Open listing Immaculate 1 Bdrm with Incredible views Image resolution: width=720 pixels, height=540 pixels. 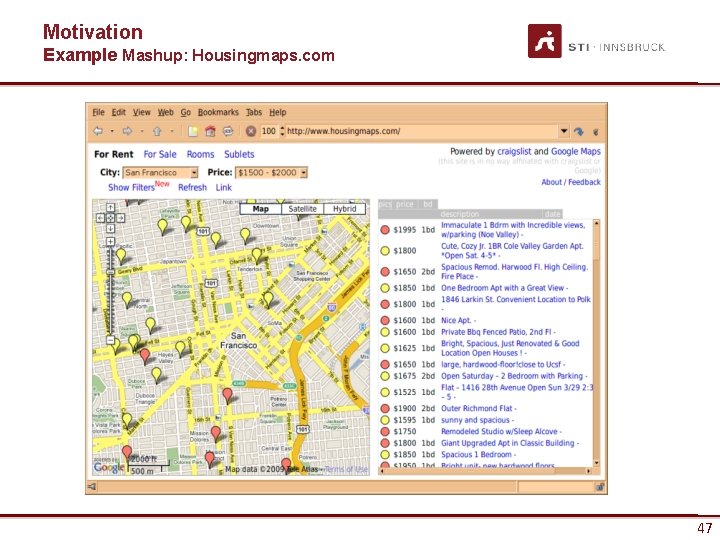513,230
